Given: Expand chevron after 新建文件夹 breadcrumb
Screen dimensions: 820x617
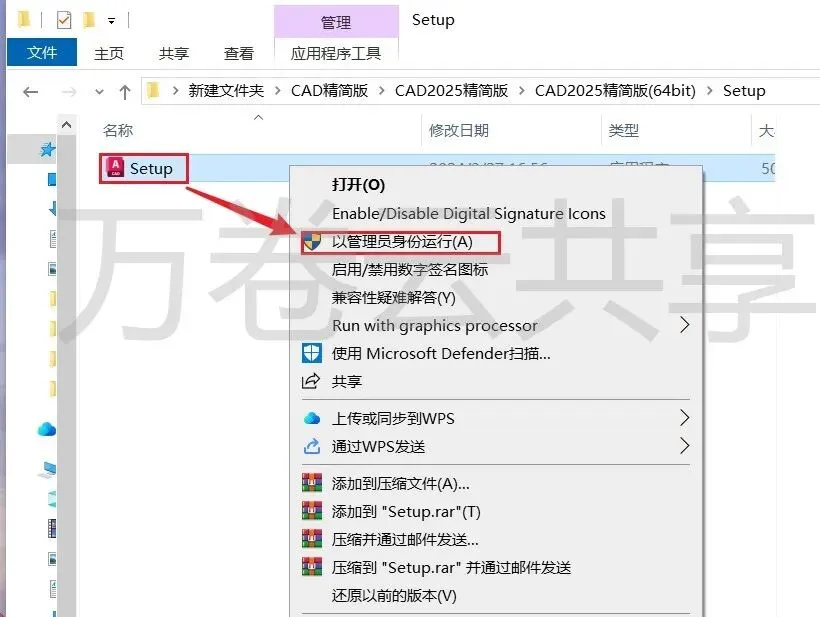Looking at the screenshot, I should (x=278, y=90).
